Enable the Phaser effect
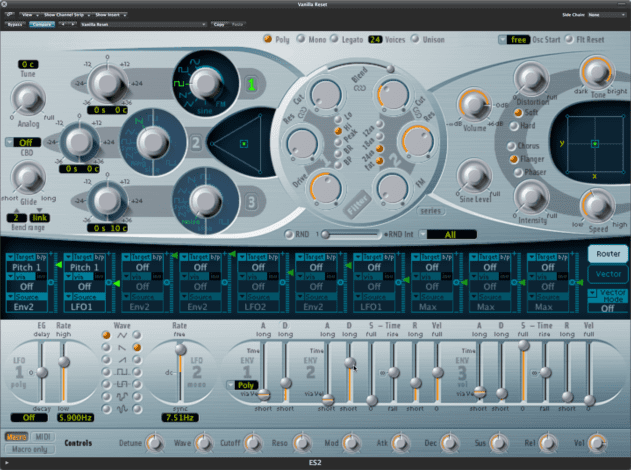This screenshot has width=631, height=470. [x=518, y=172]
